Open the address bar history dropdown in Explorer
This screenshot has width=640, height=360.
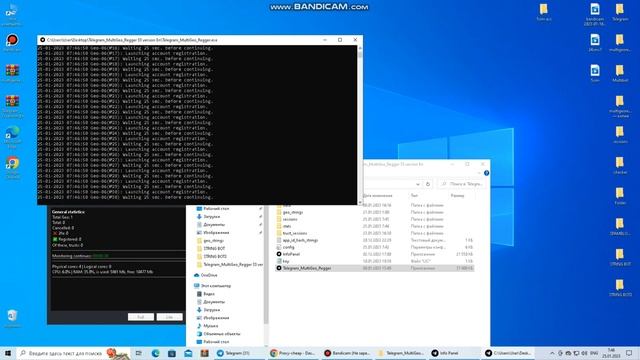pos(418,184)
